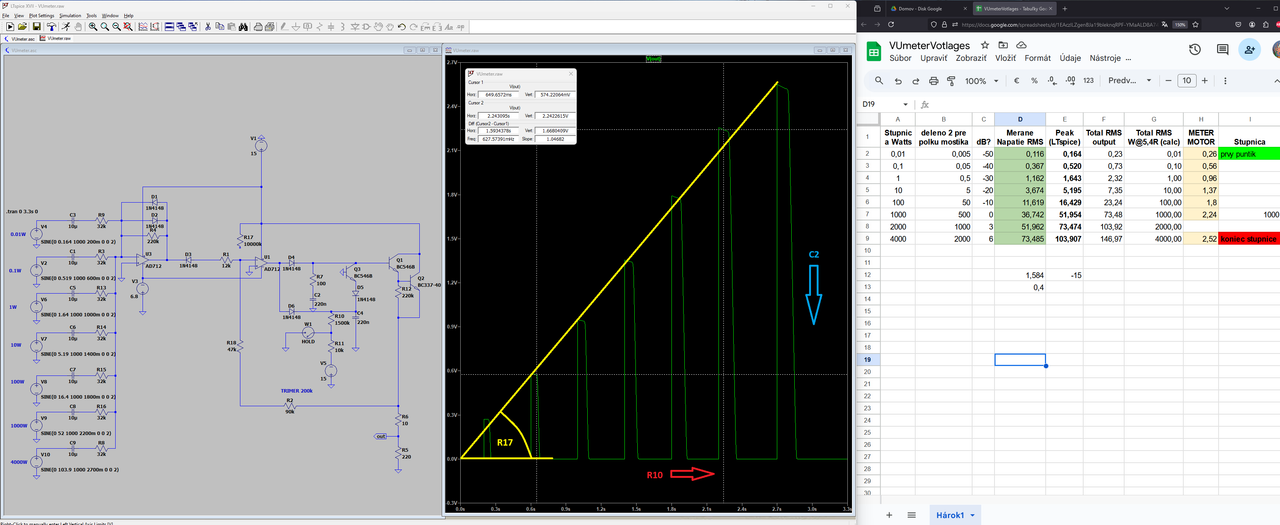This screenshot has width=1280, height=525.
Task: Format as percent in the Sheets toolbar
Action: pyautogui.click(x=1034, y=81)
